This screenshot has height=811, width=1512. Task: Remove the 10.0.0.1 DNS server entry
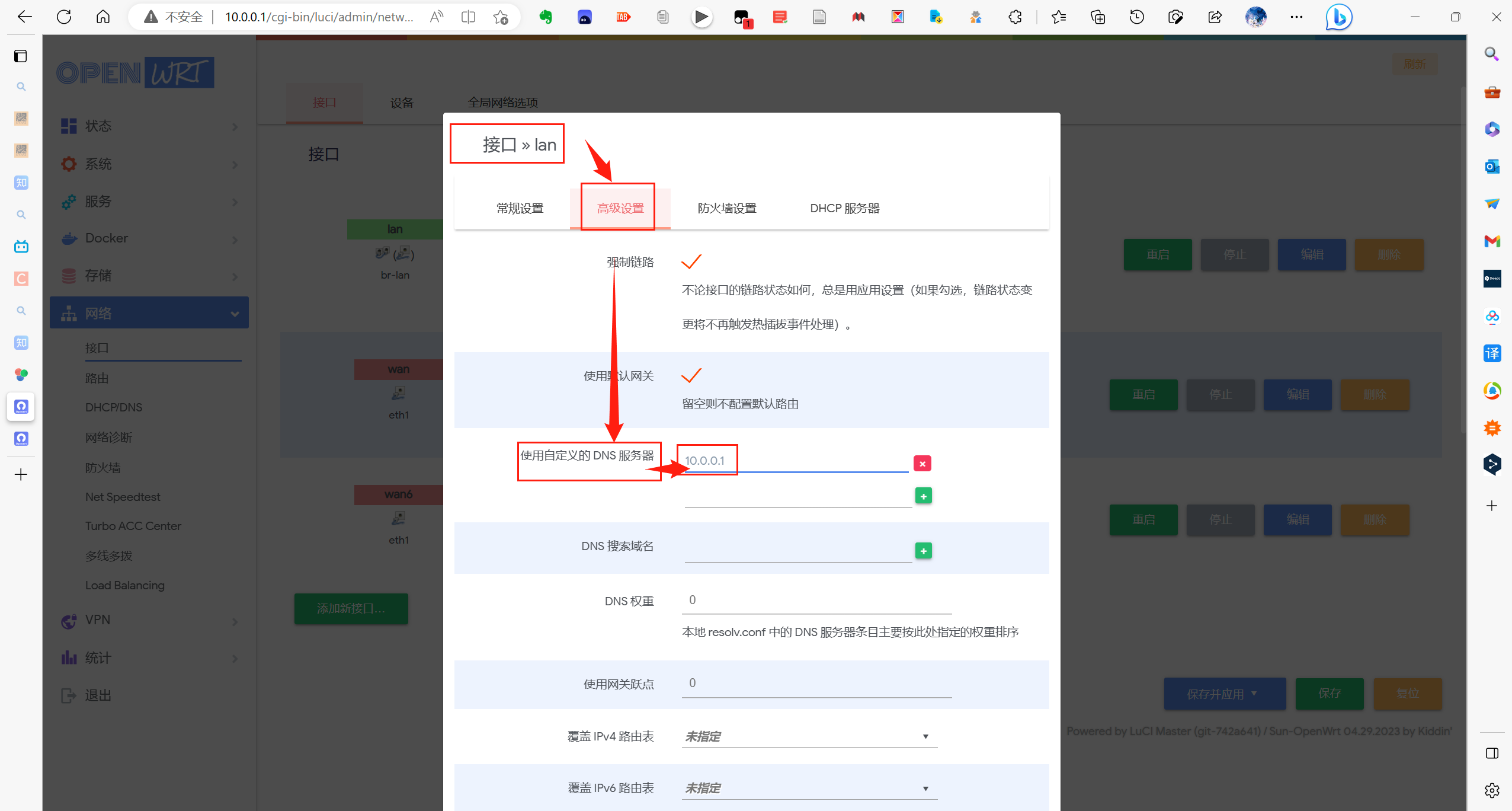click(x=922, y=464)
